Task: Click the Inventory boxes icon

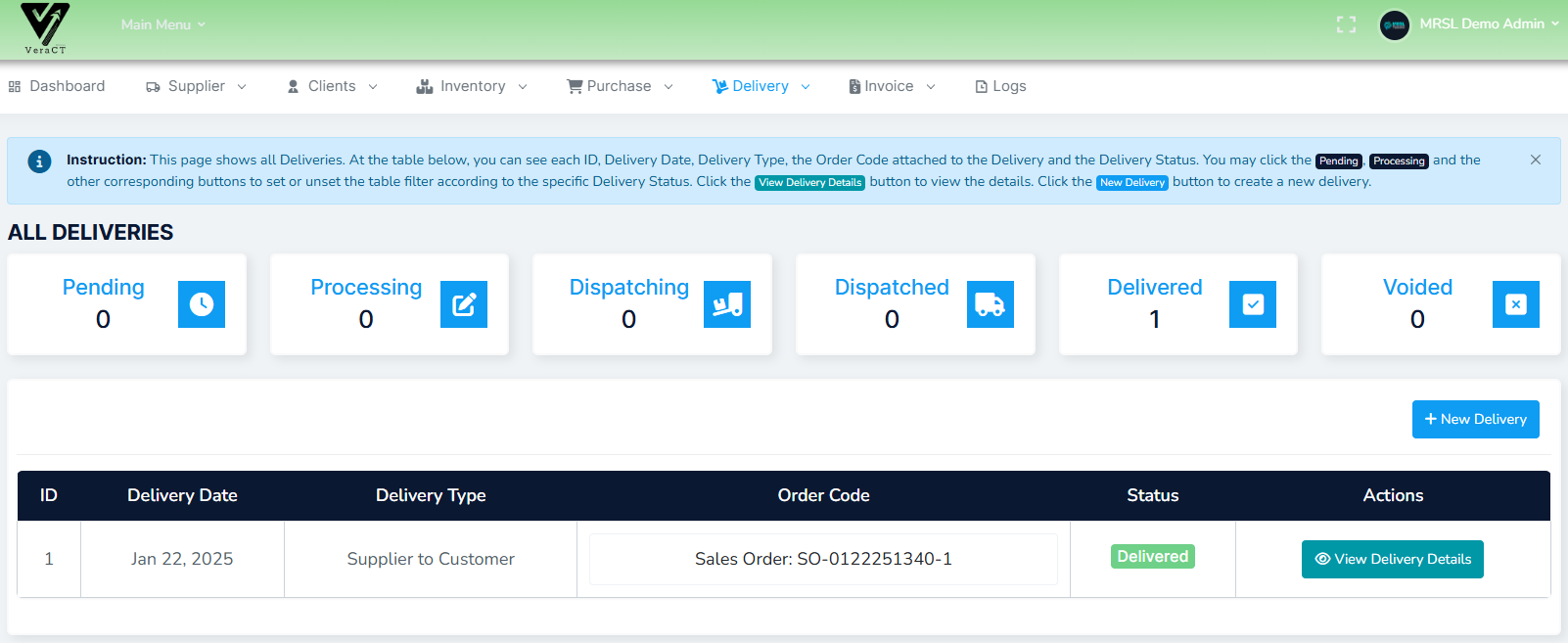Action: pyautogui.click(x=424, y=86)
